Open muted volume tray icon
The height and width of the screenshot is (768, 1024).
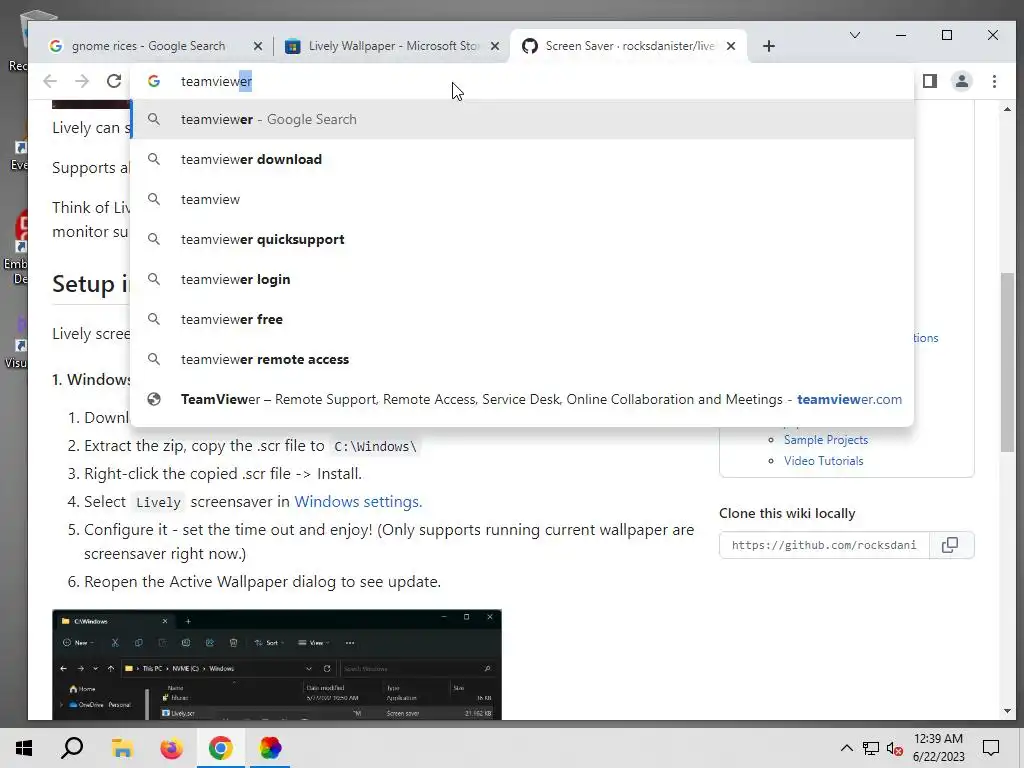895,748
